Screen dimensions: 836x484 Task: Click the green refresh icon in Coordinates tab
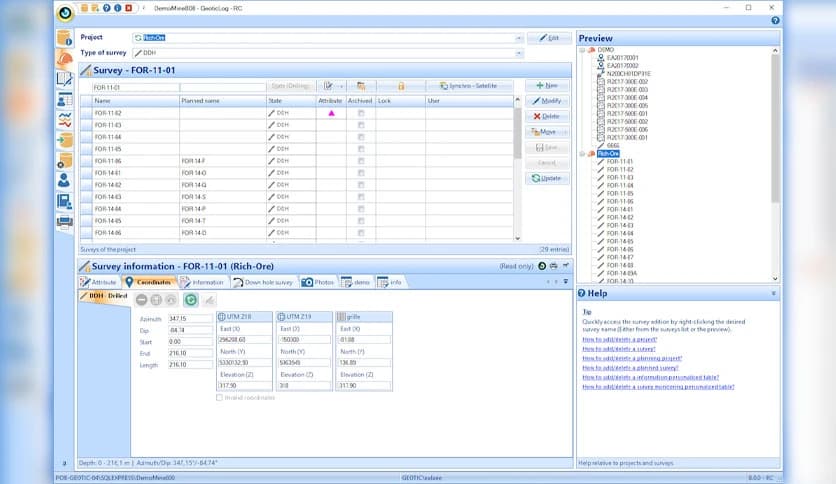pos(190,300)
